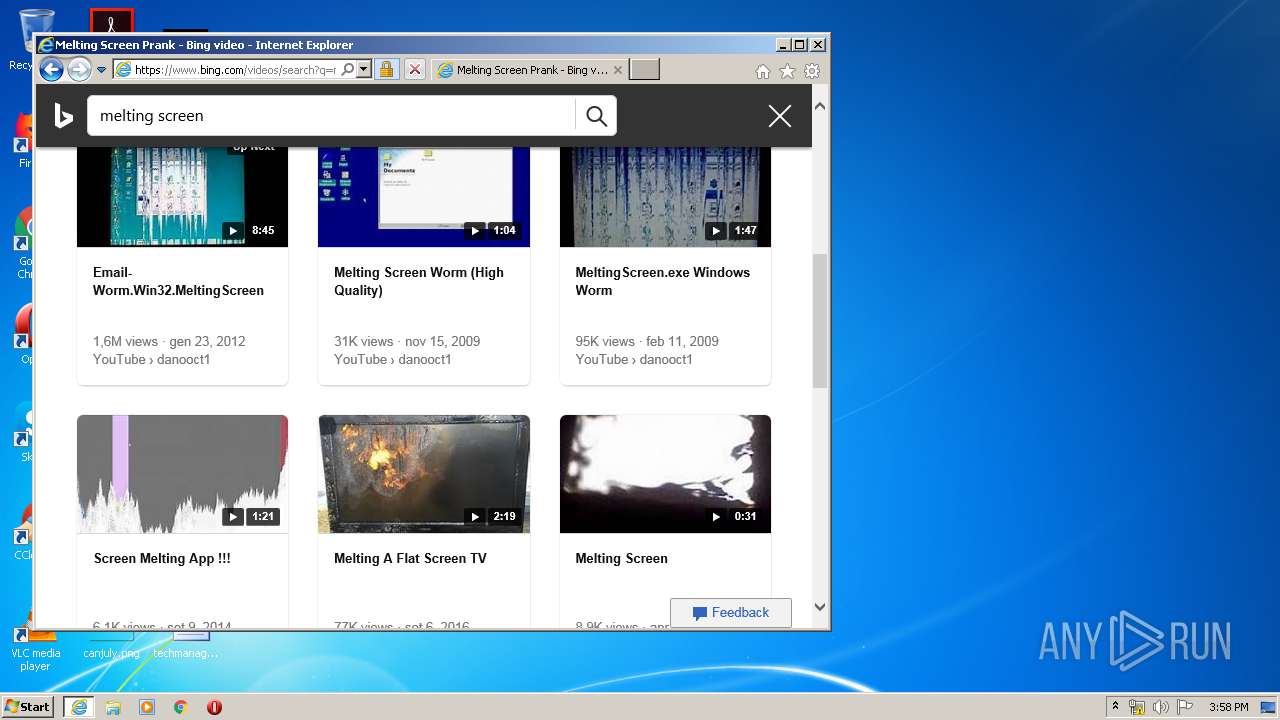Click the Forward navigation arrow
This screenshot has width=1280, height=720.
click(x=79, y=70)
